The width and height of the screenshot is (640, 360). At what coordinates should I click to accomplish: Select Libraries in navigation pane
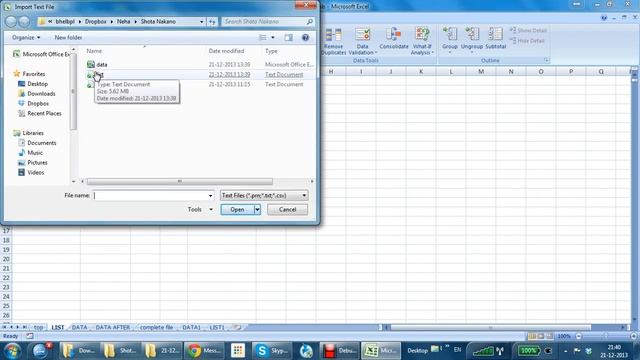click(28, 133)
